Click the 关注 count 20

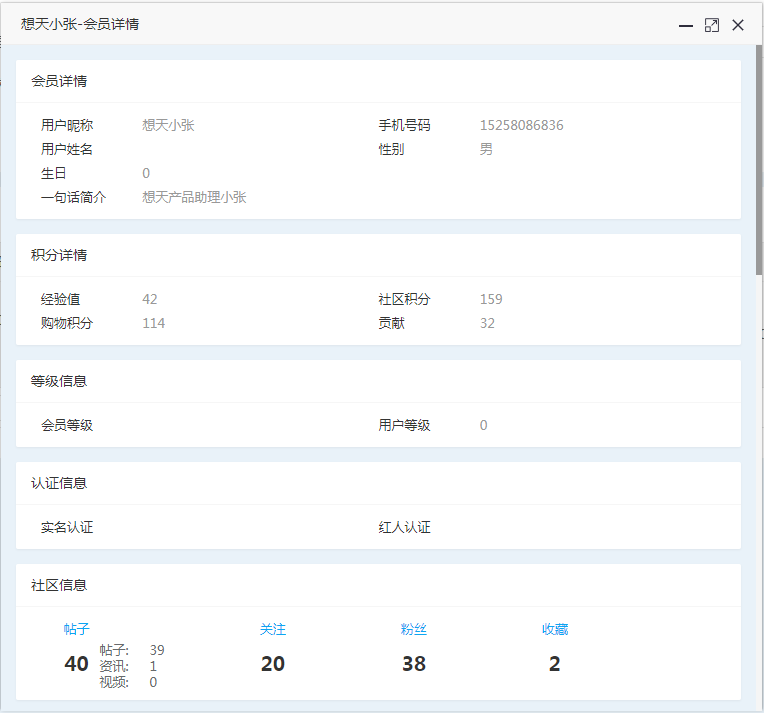click(273, 664)
